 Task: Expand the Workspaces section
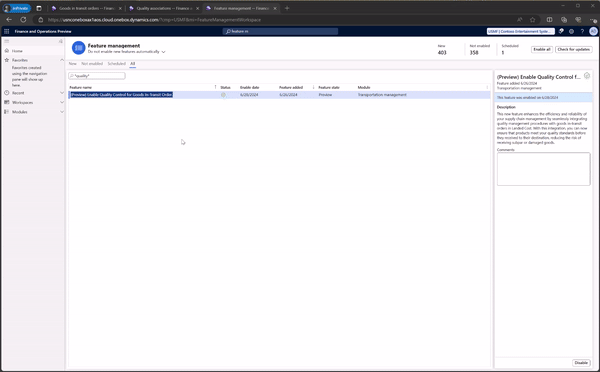(x=62, y=102)
